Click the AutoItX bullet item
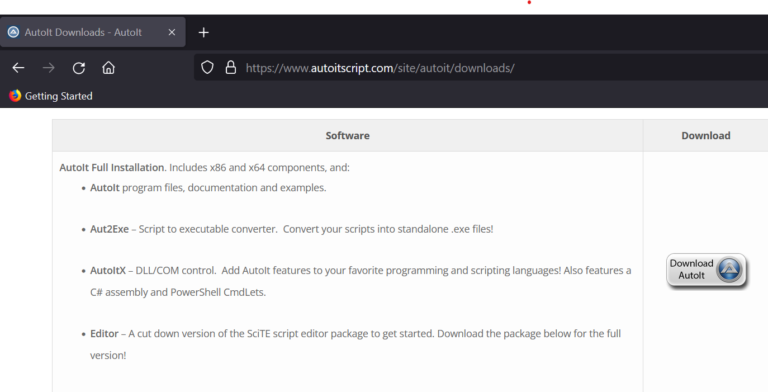This screenshot has width=768, height=392. point(360,270)
